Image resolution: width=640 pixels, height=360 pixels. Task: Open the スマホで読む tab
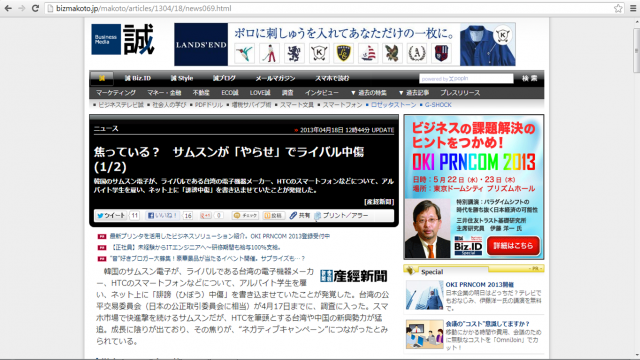(332, 78)
